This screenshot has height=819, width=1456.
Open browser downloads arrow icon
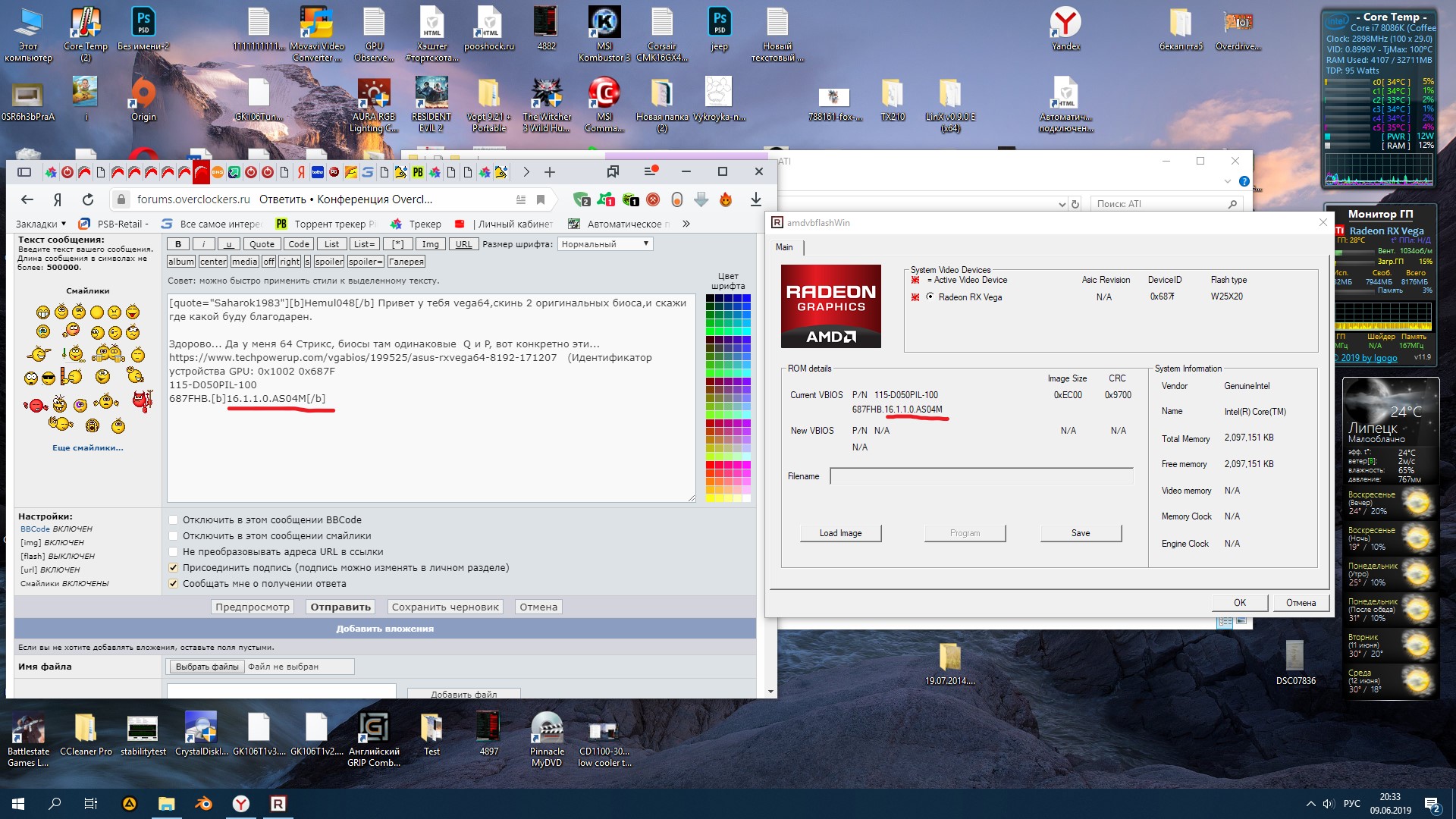point(755,199)
